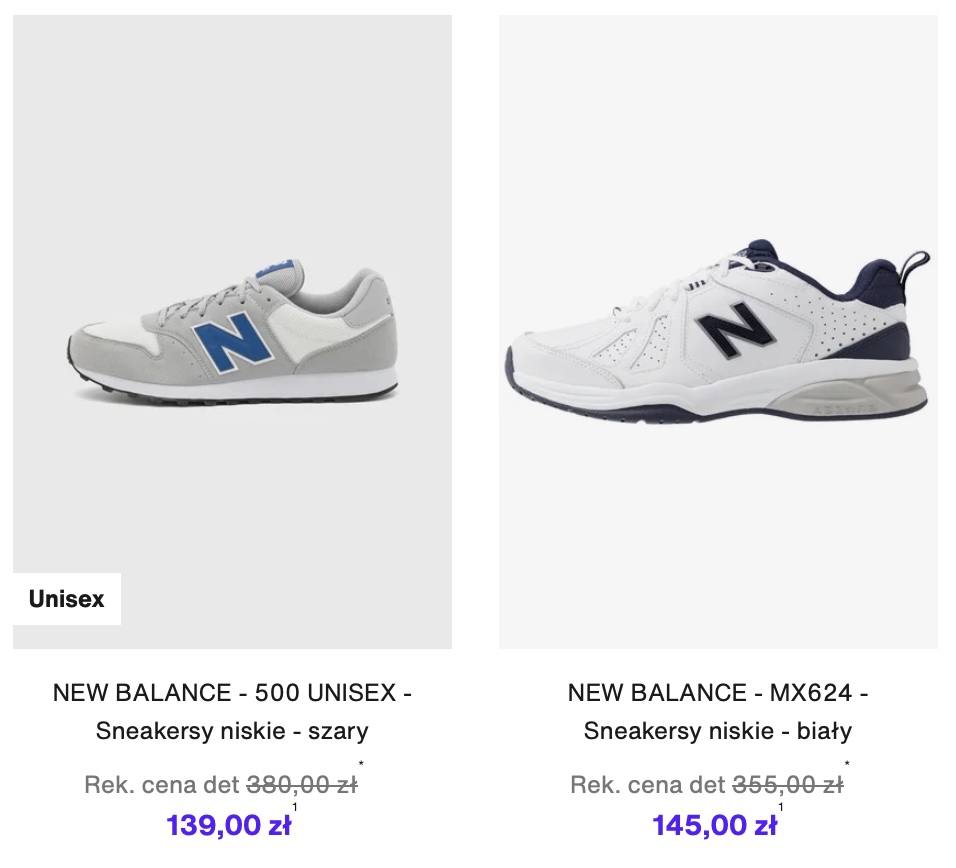Open the NEW BALANCE - 500 UNISEX title link
The height and width of the screenshot is (868, 956).
pyautogui.click(x=232, y=692)
